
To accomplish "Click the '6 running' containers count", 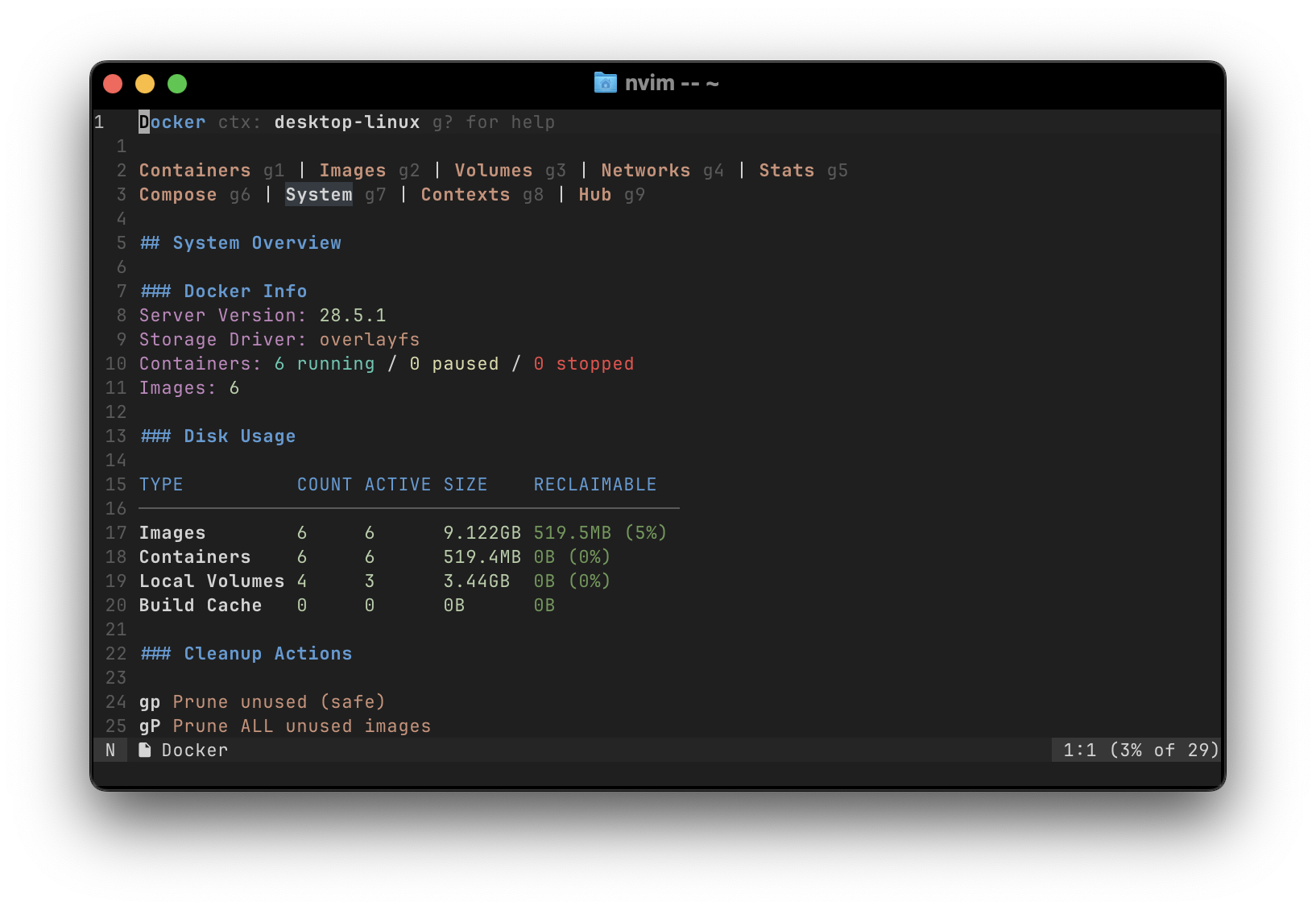I will tap(325, 364).
